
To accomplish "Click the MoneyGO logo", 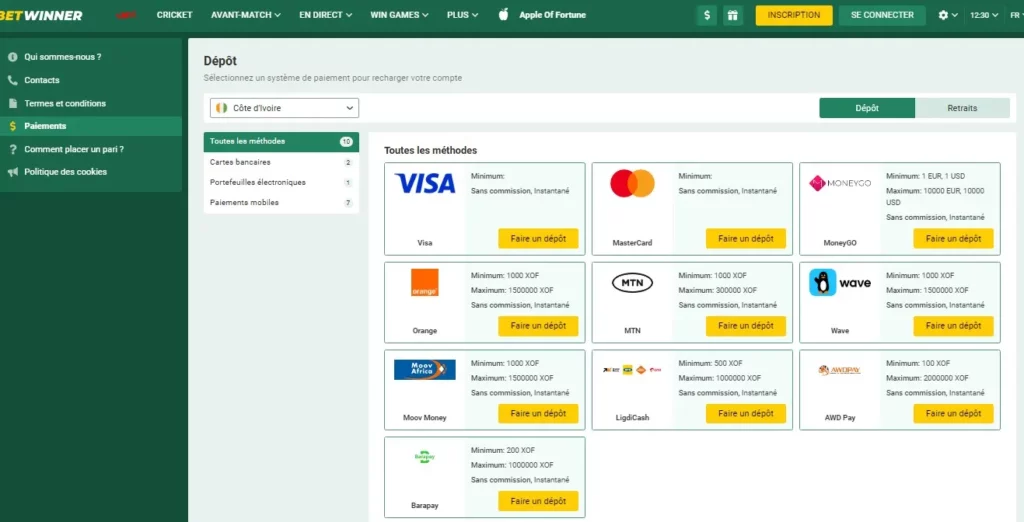I will pyautogui.click(x=840, y=184).
